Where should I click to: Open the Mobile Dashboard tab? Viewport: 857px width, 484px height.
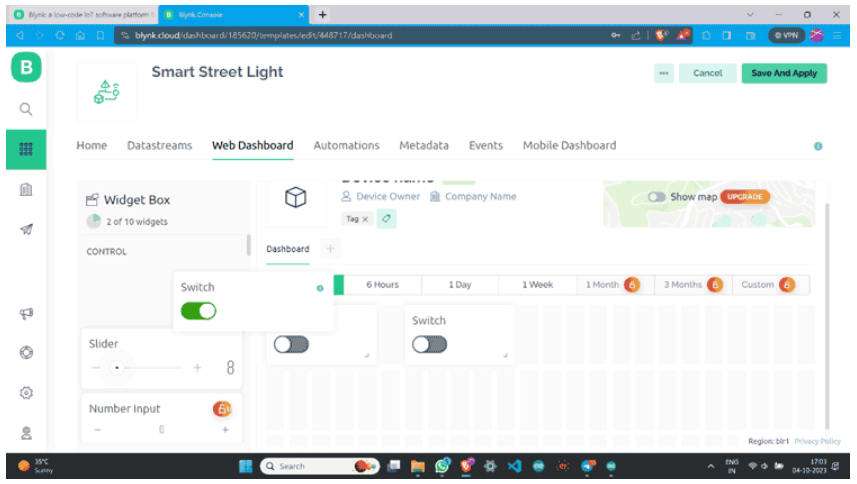click(x=569, y=145)
